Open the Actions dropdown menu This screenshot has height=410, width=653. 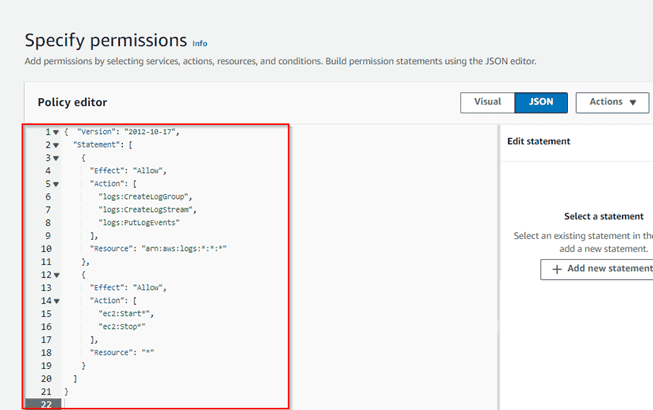pyautogui.click(x=612, y=102)
